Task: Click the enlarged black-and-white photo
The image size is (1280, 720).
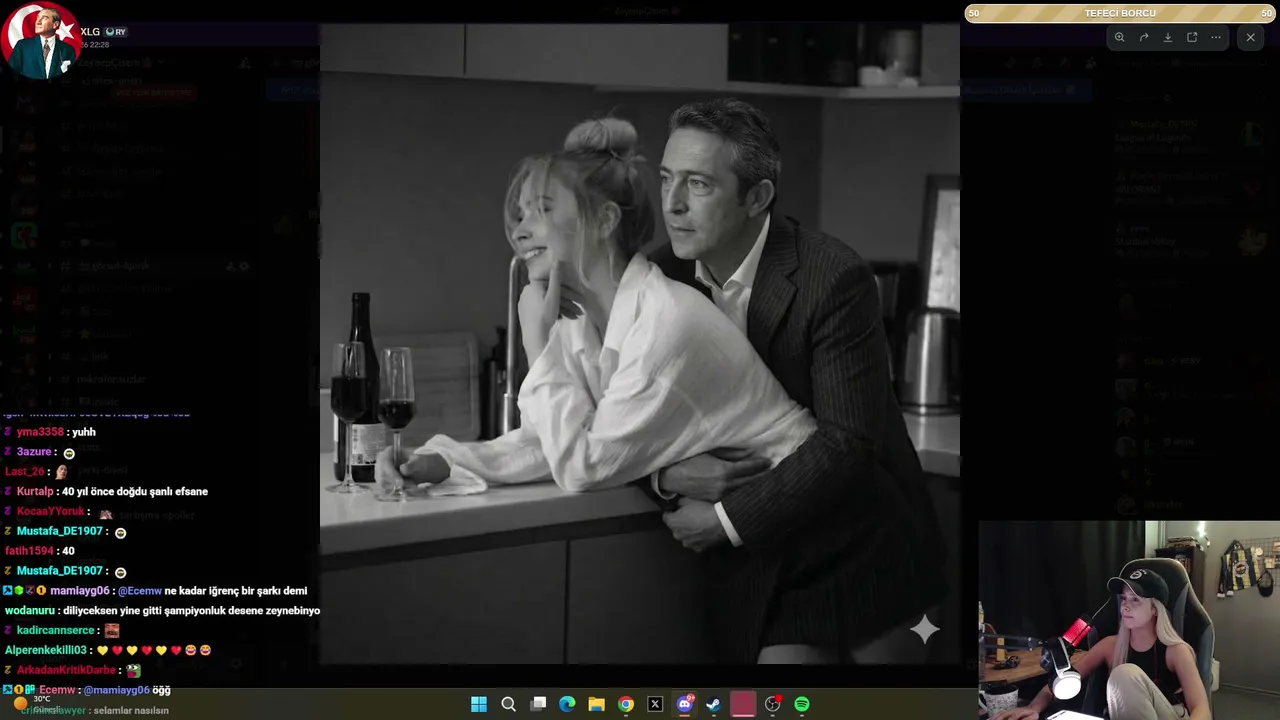Action: [x=640, y=343]
